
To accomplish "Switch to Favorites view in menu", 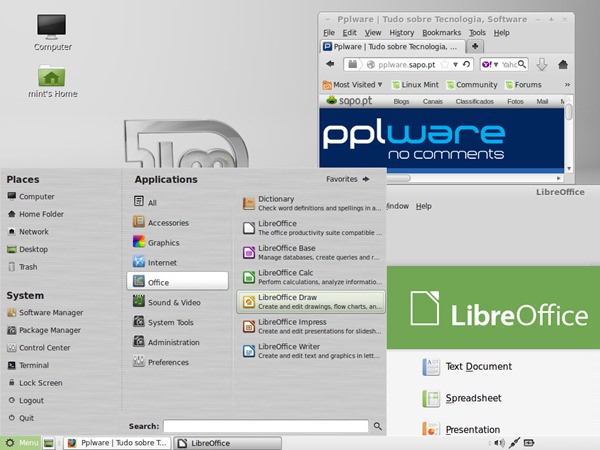I will tap(347, 179).
